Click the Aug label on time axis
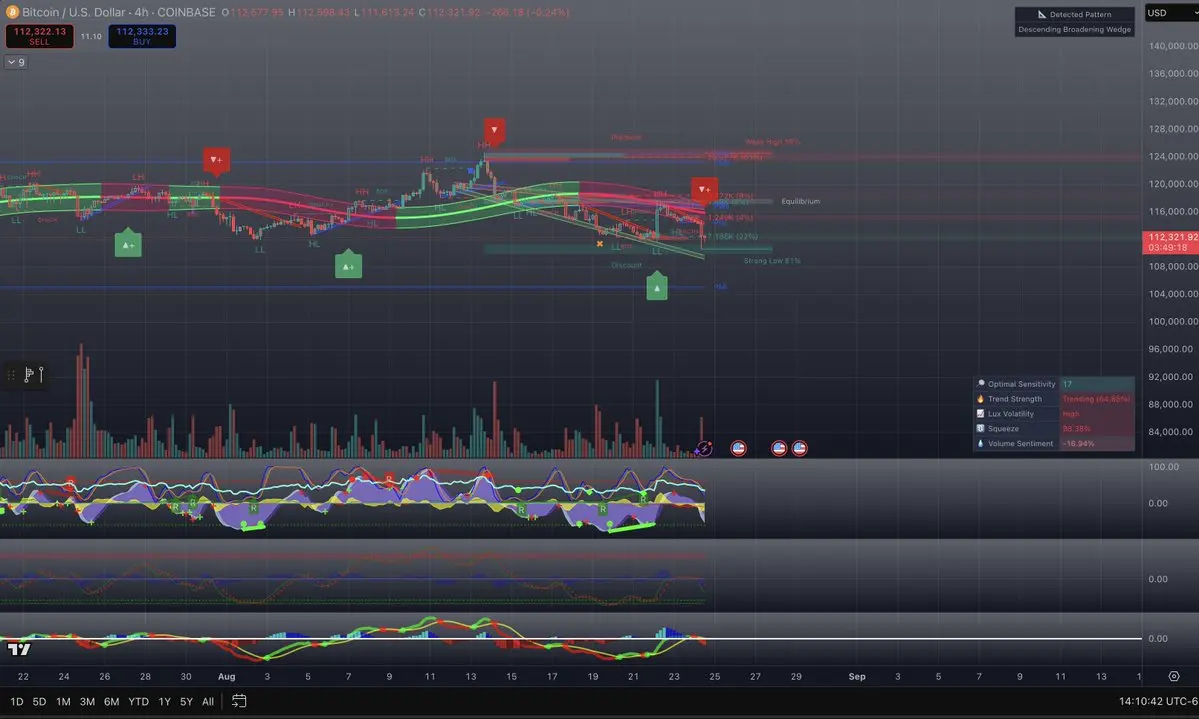1199x719 pixels. [x=226, y=676]
